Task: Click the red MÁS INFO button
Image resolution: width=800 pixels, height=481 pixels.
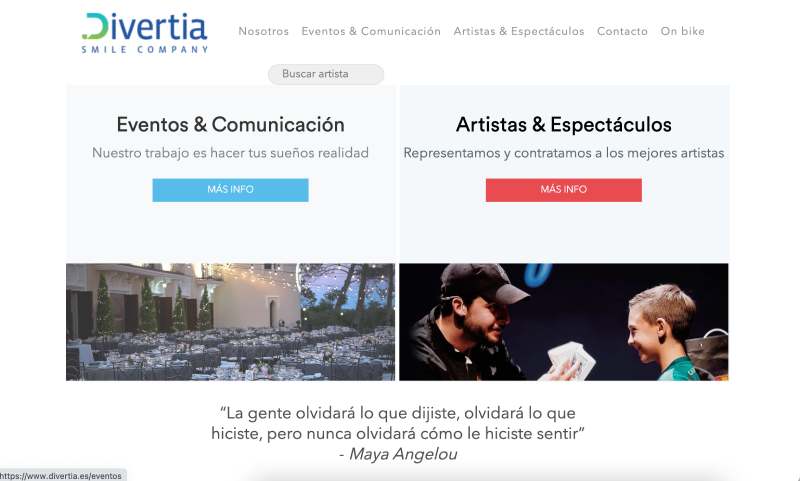Action: [563, 190]
